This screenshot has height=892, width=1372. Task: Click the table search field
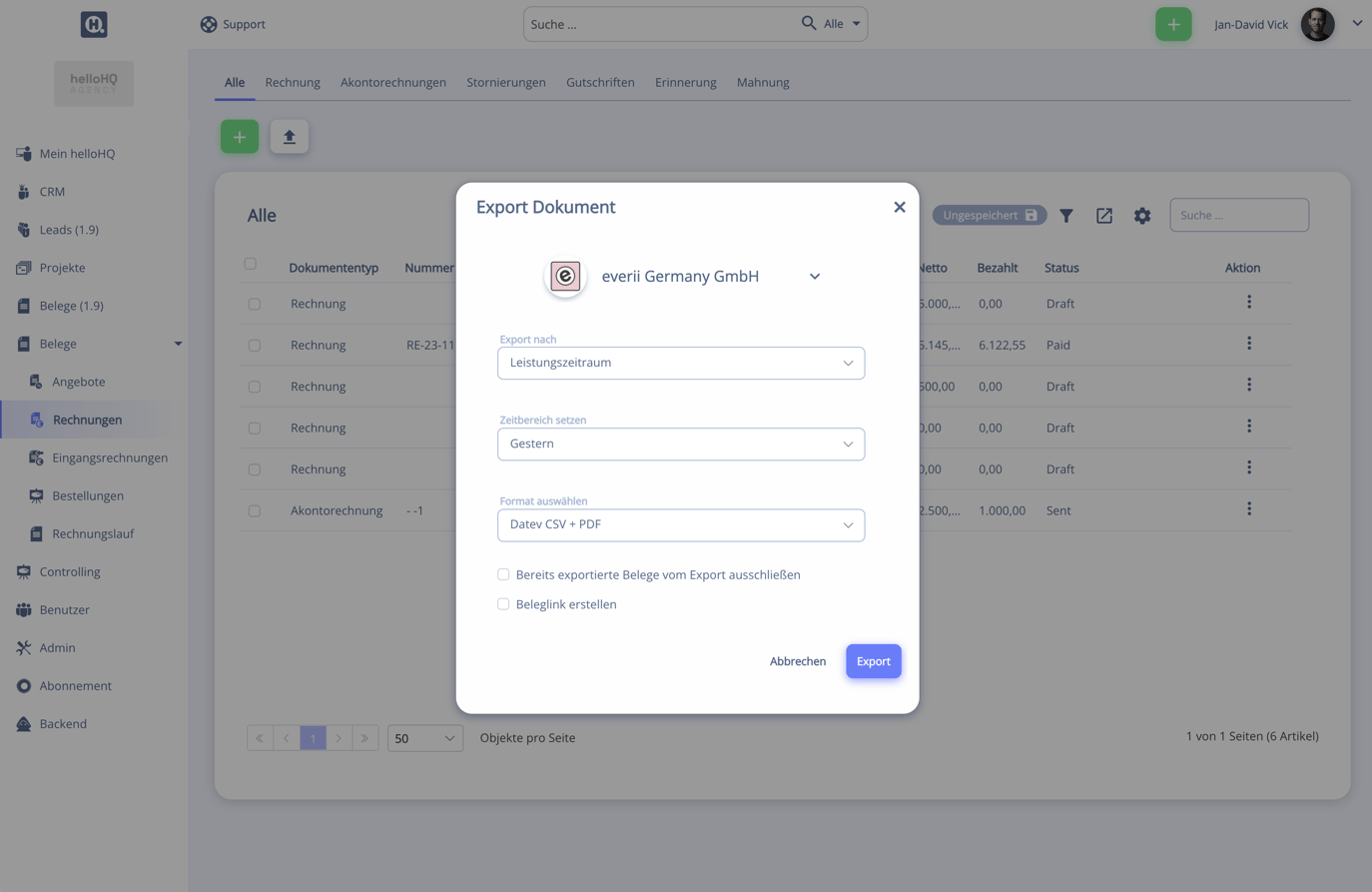[1238, 215]
